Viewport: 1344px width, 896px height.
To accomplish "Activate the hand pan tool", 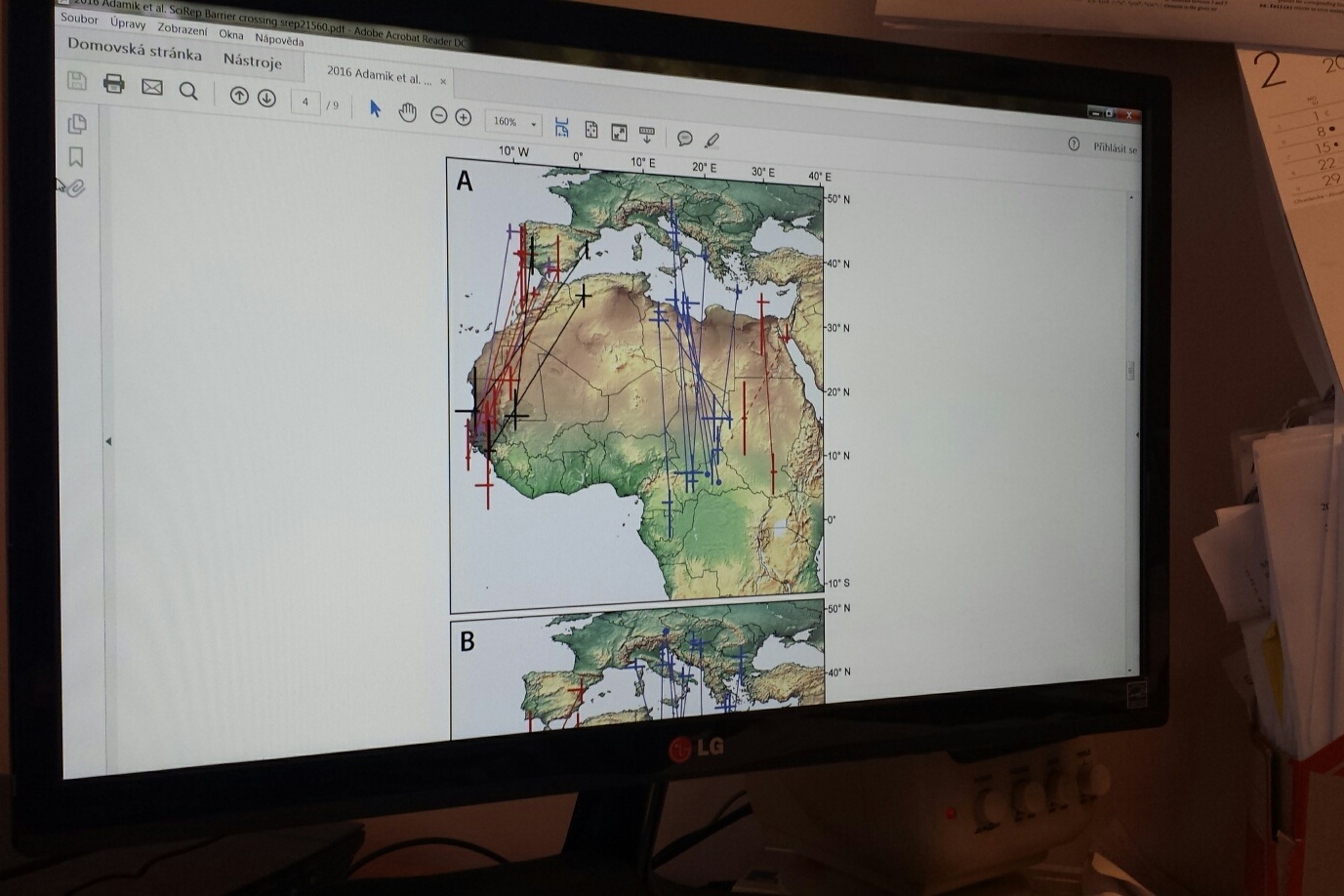I will point(407,112).
